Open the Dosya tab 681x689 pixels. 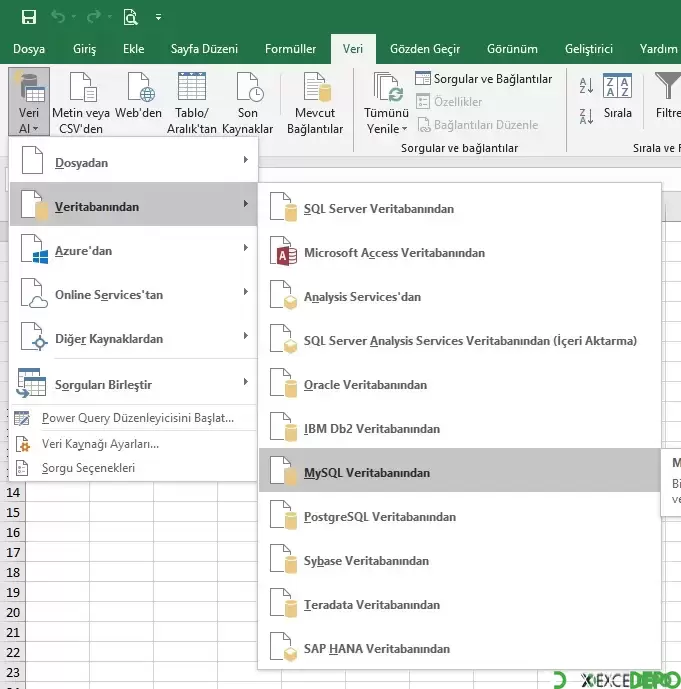(x=29, y=49)
